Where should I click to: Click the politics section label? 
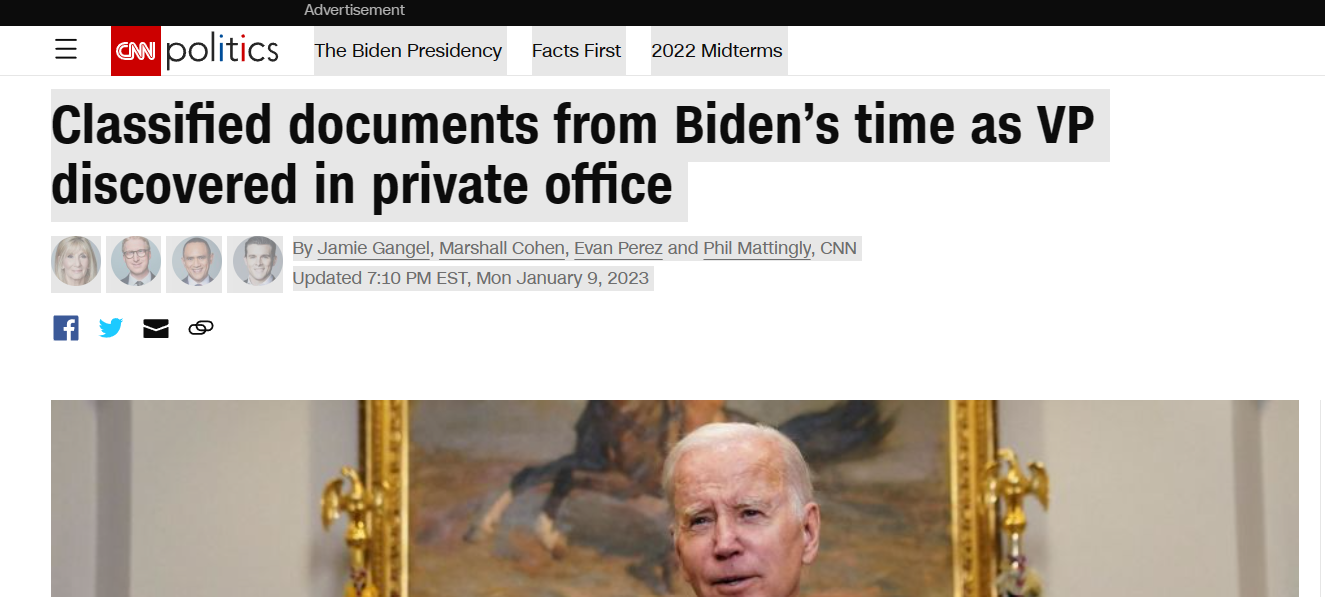tap(222, 50)
